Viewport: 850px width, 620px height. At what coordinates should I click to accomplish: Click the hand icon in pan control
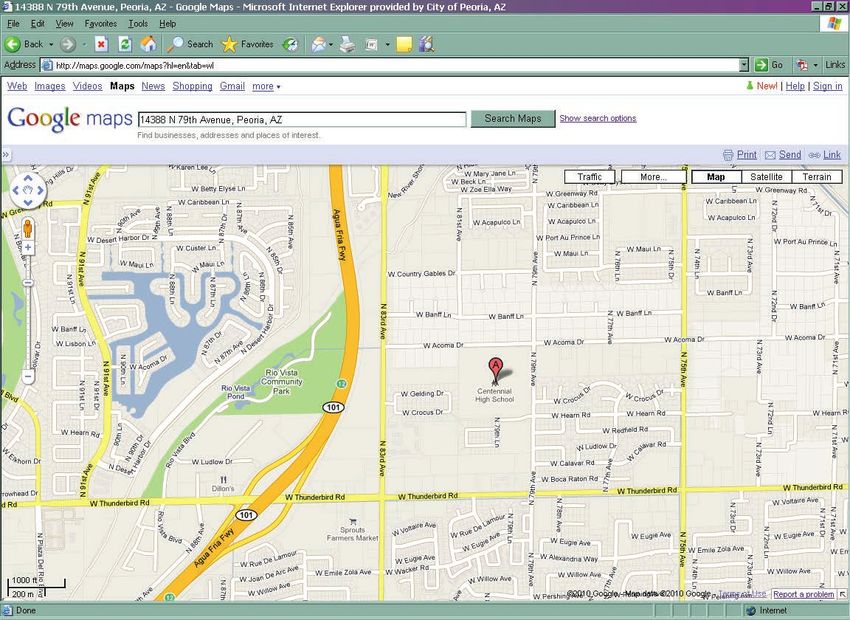coord(28,190)
